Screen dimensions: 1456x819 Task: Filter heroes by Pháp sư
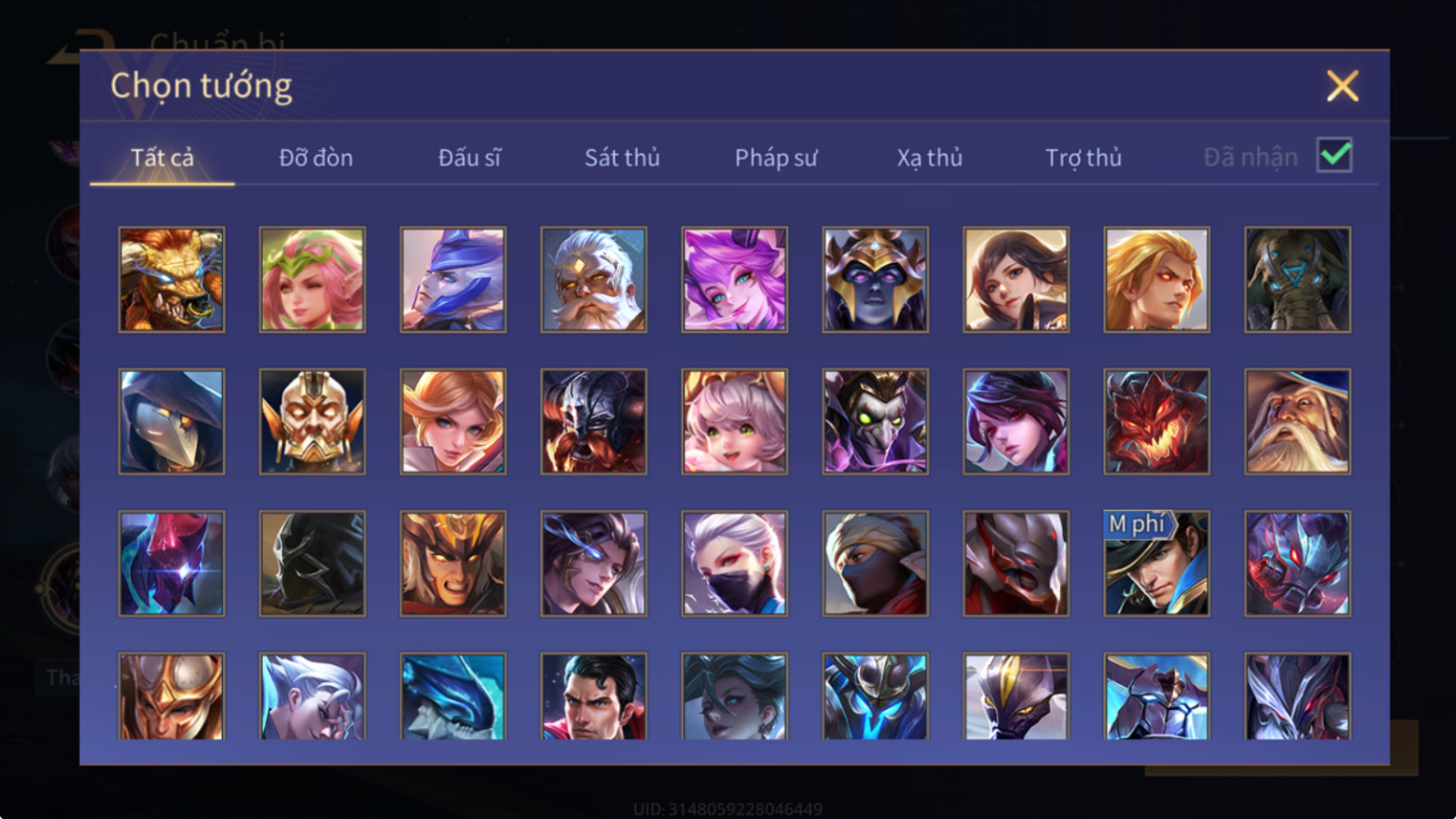tap(776, 158)
